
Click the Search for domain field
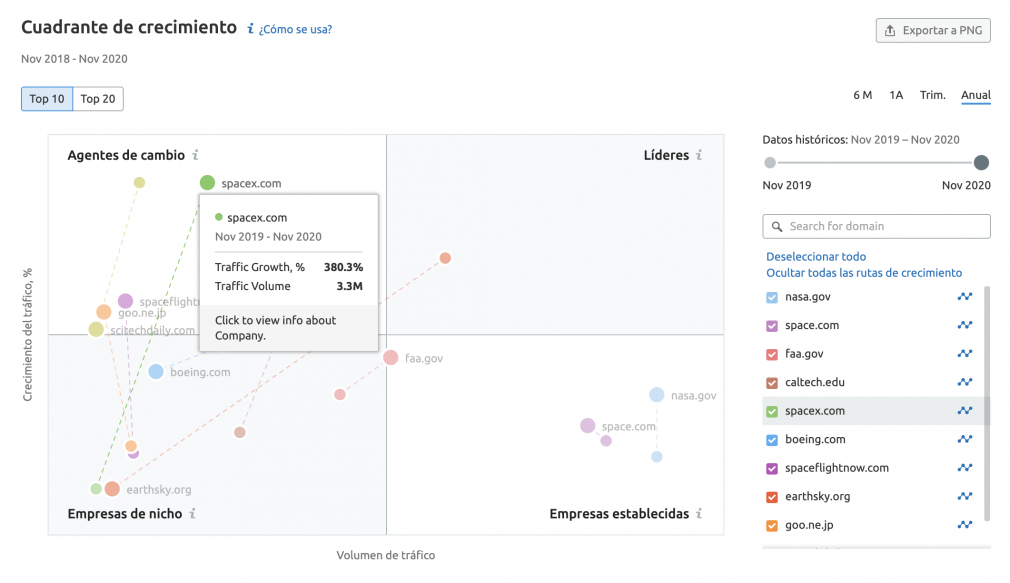(876, 226)
